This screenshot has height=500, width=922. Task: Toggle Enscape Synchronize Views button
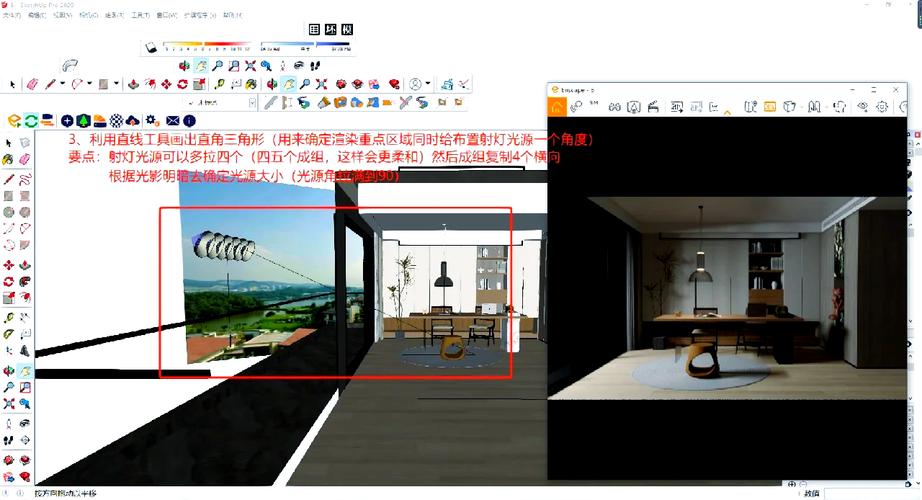(48, 121)
